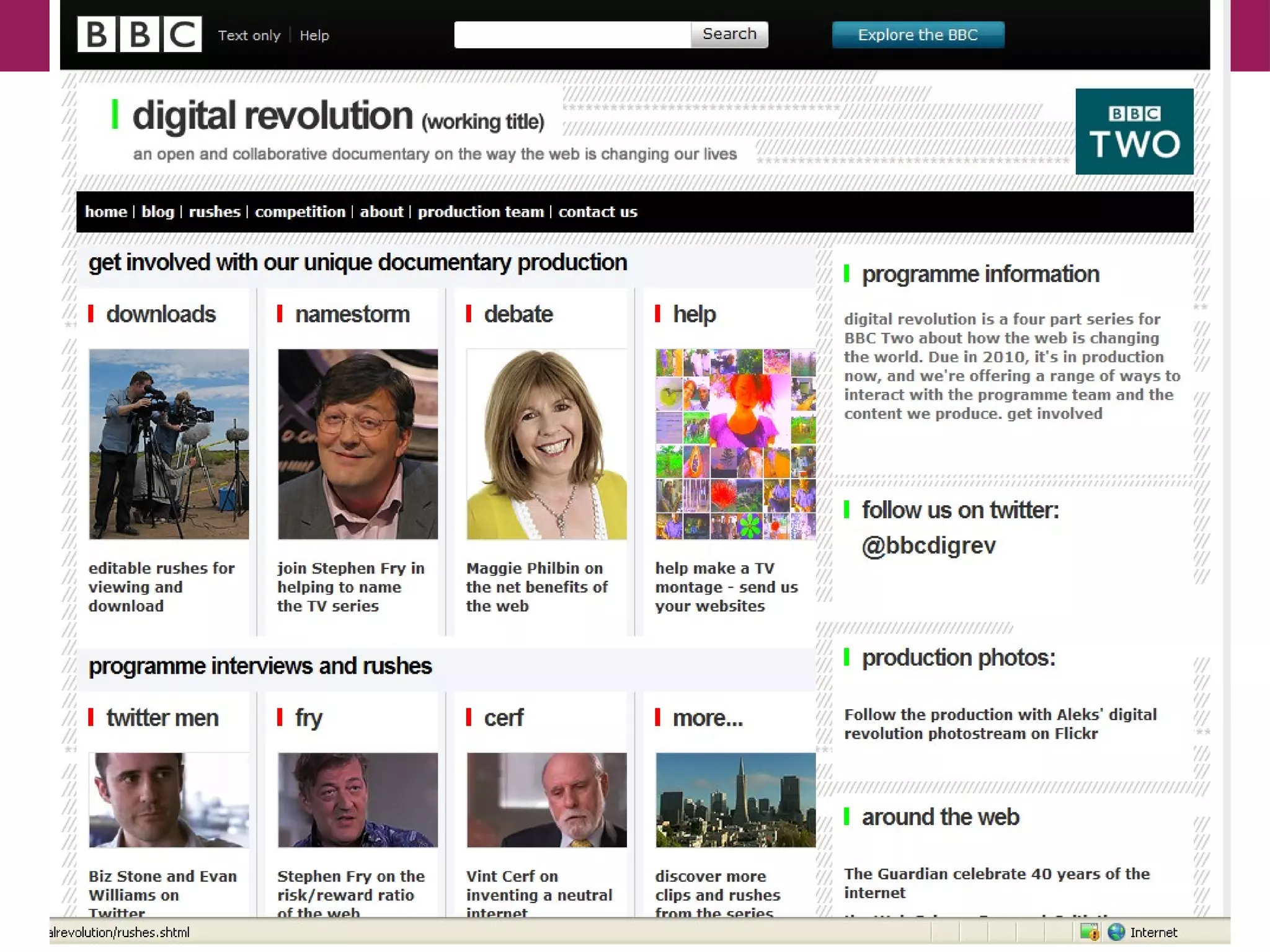
Task: Select production team in navigation bar
Action: [x=480, y=212]
